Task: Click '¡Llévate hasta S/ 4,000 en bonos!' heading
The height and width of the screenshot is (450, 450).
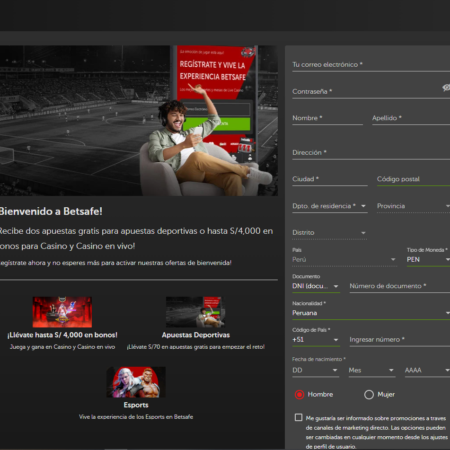Action: pos(62,335)
